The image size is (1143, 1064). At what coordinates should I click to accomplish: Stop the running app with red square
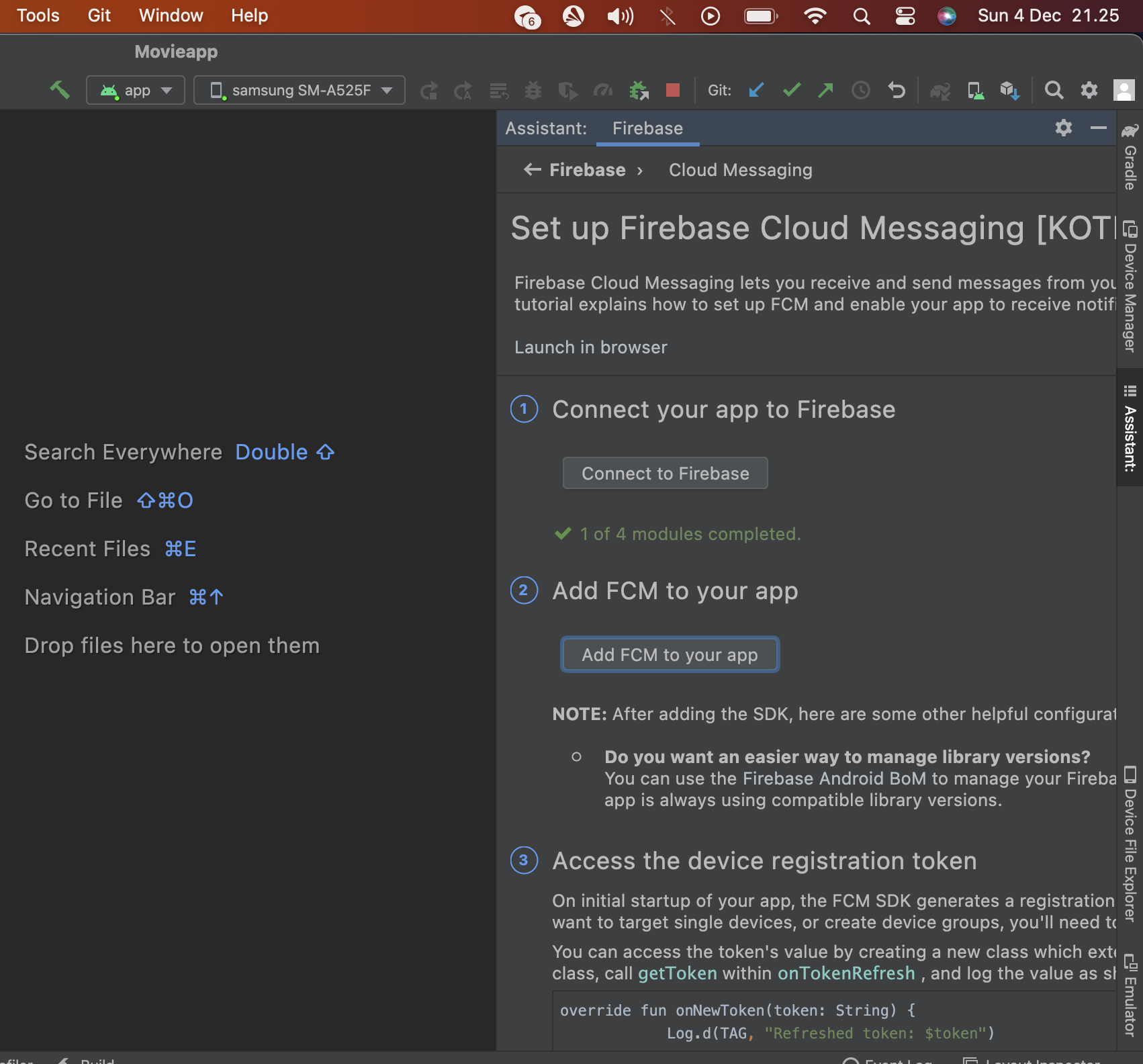(x=673, y=91)
